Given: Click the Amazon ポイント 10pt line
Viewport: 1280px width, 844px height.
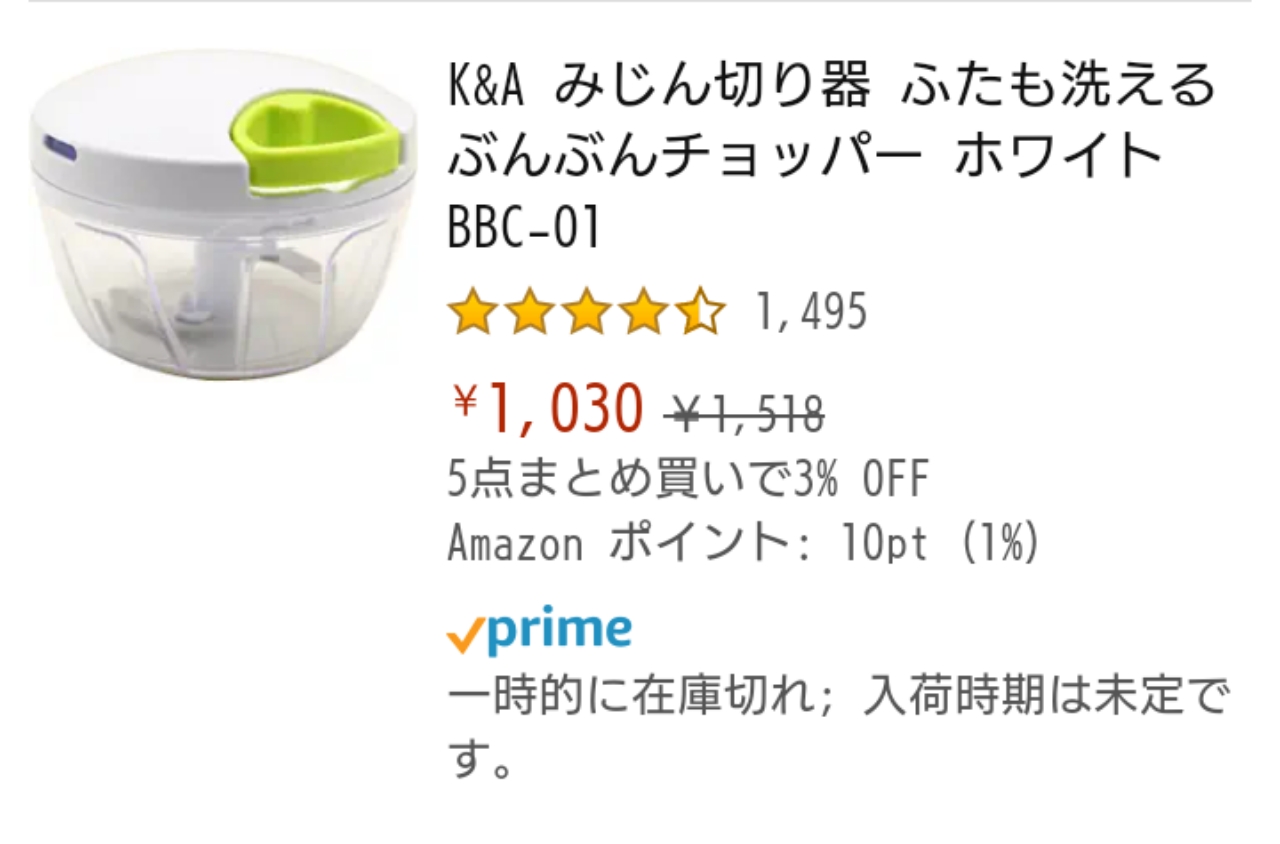Looking at the screenshot, I should [x=744, y=546].
